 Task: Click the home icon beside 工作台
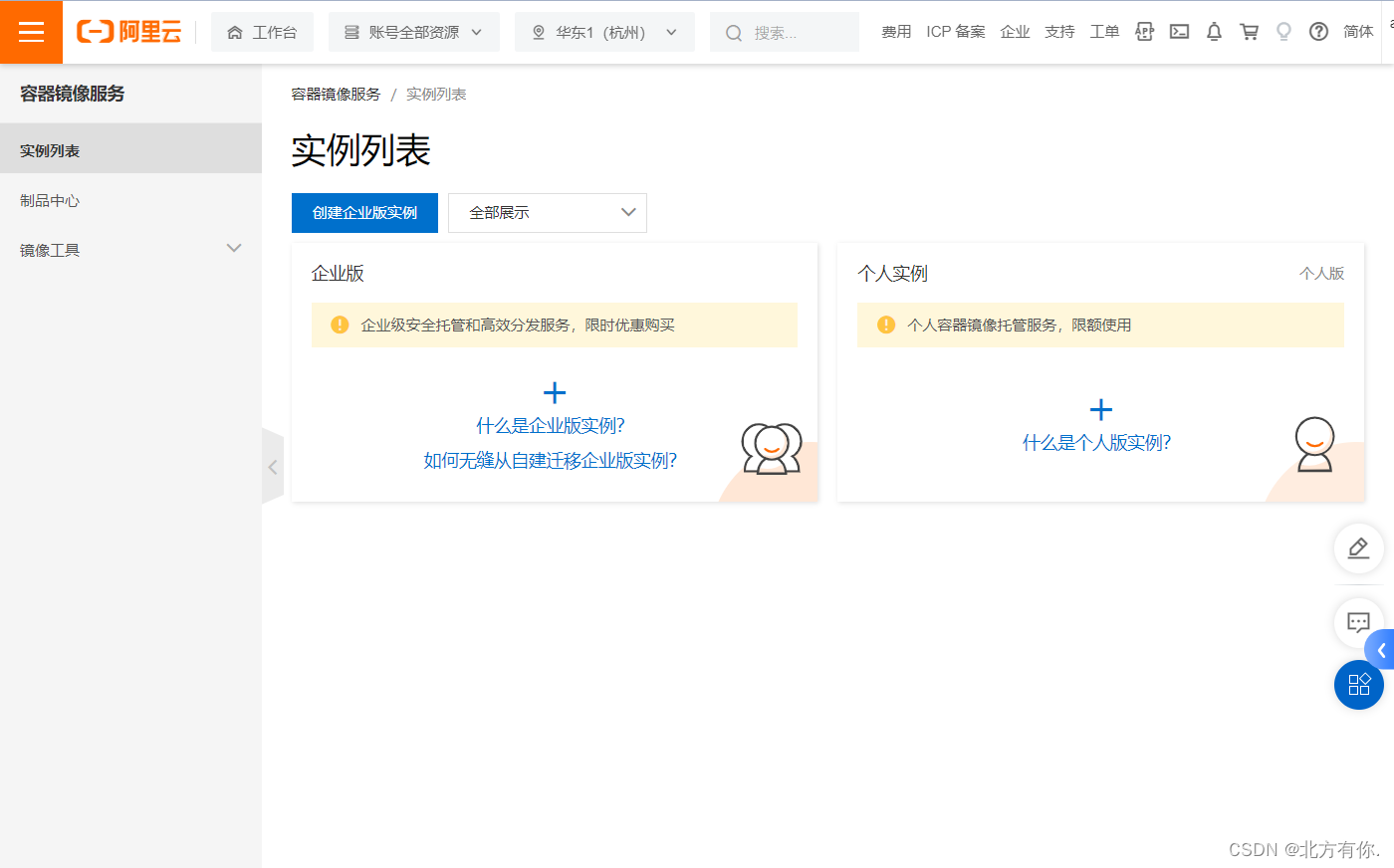pyautogui.click(x=235, y=33)
